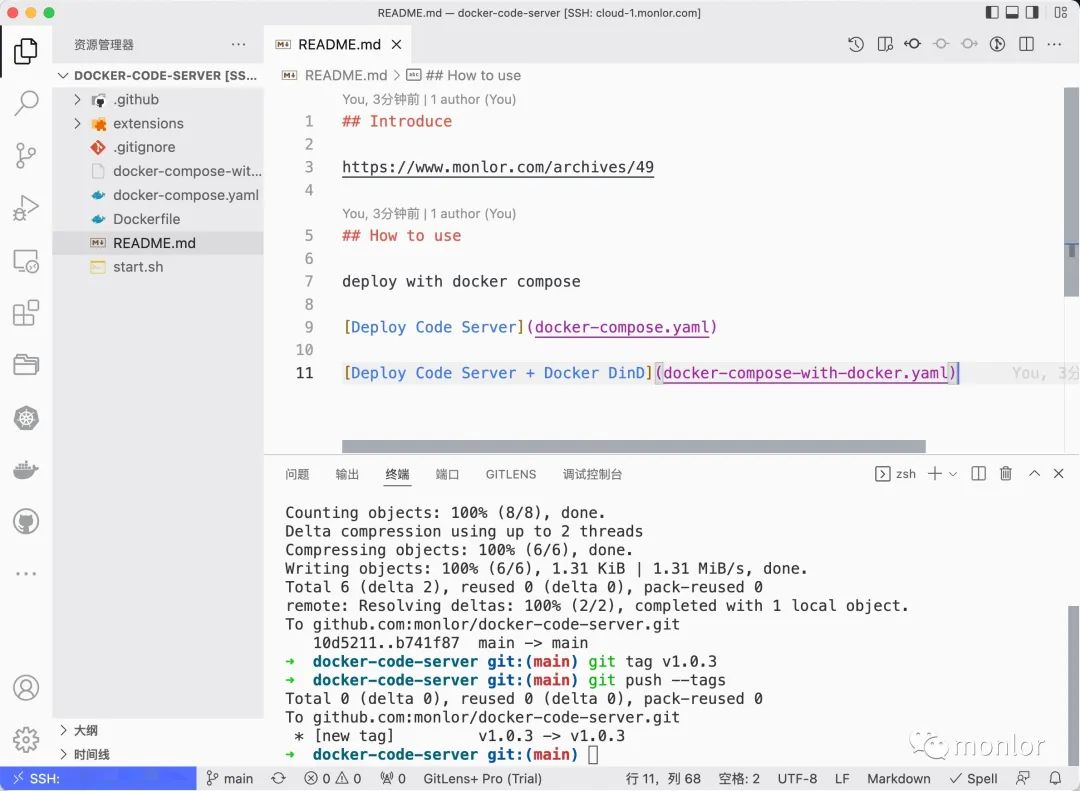Click the main branch in status bar

click(230, 779)
